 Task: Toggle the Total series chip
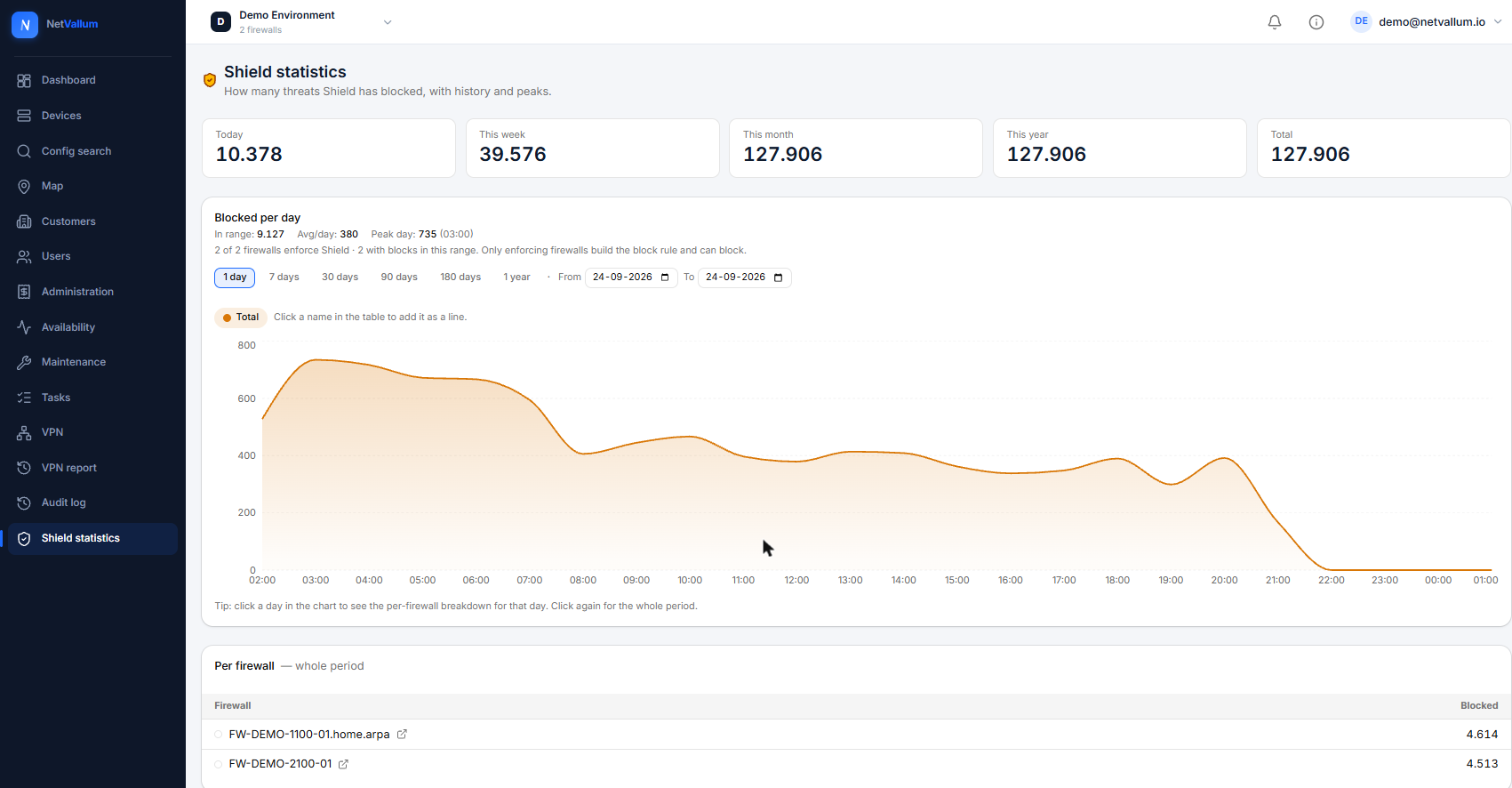[241, 317]
